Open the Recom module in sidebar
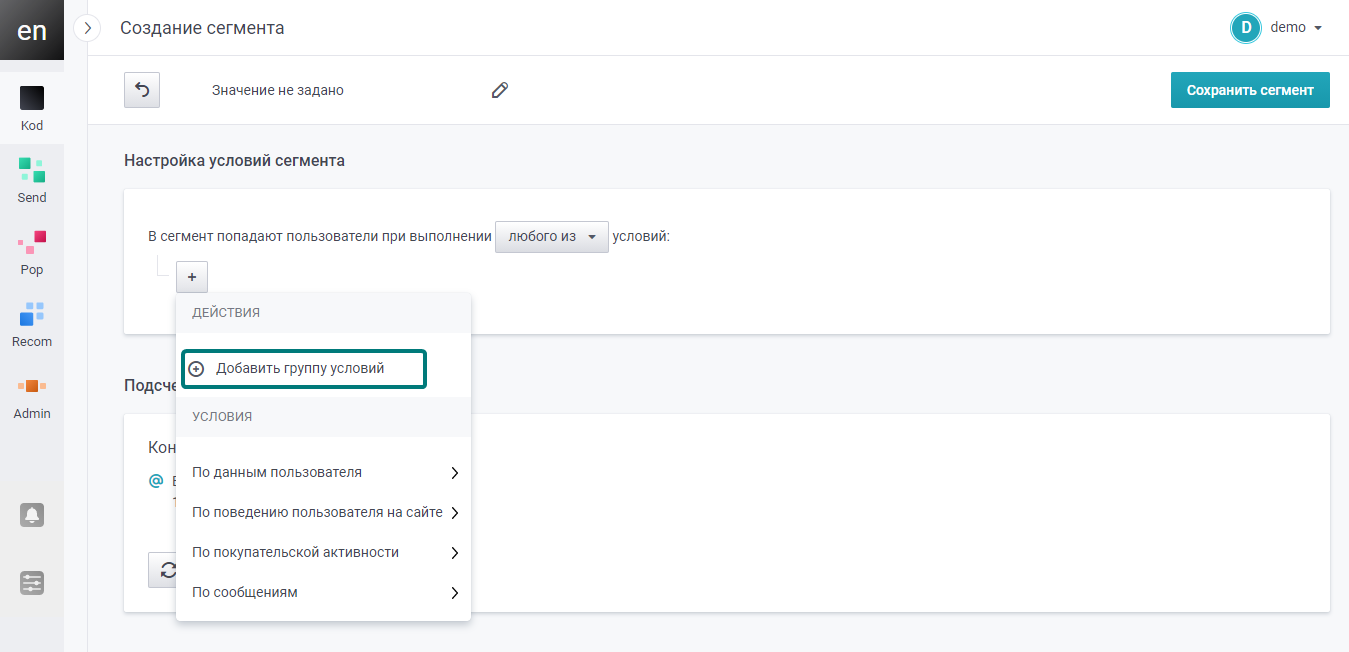1349x652 pixels. [32, 325]
